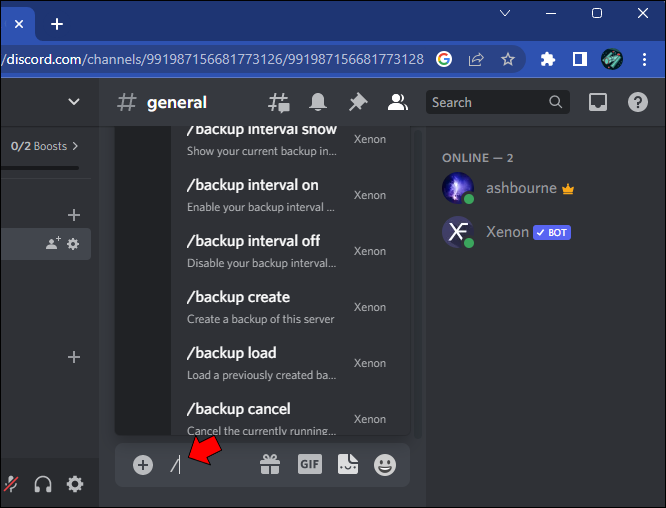Click the create invite person icon
666x508 pixels.
click(53, 243)
